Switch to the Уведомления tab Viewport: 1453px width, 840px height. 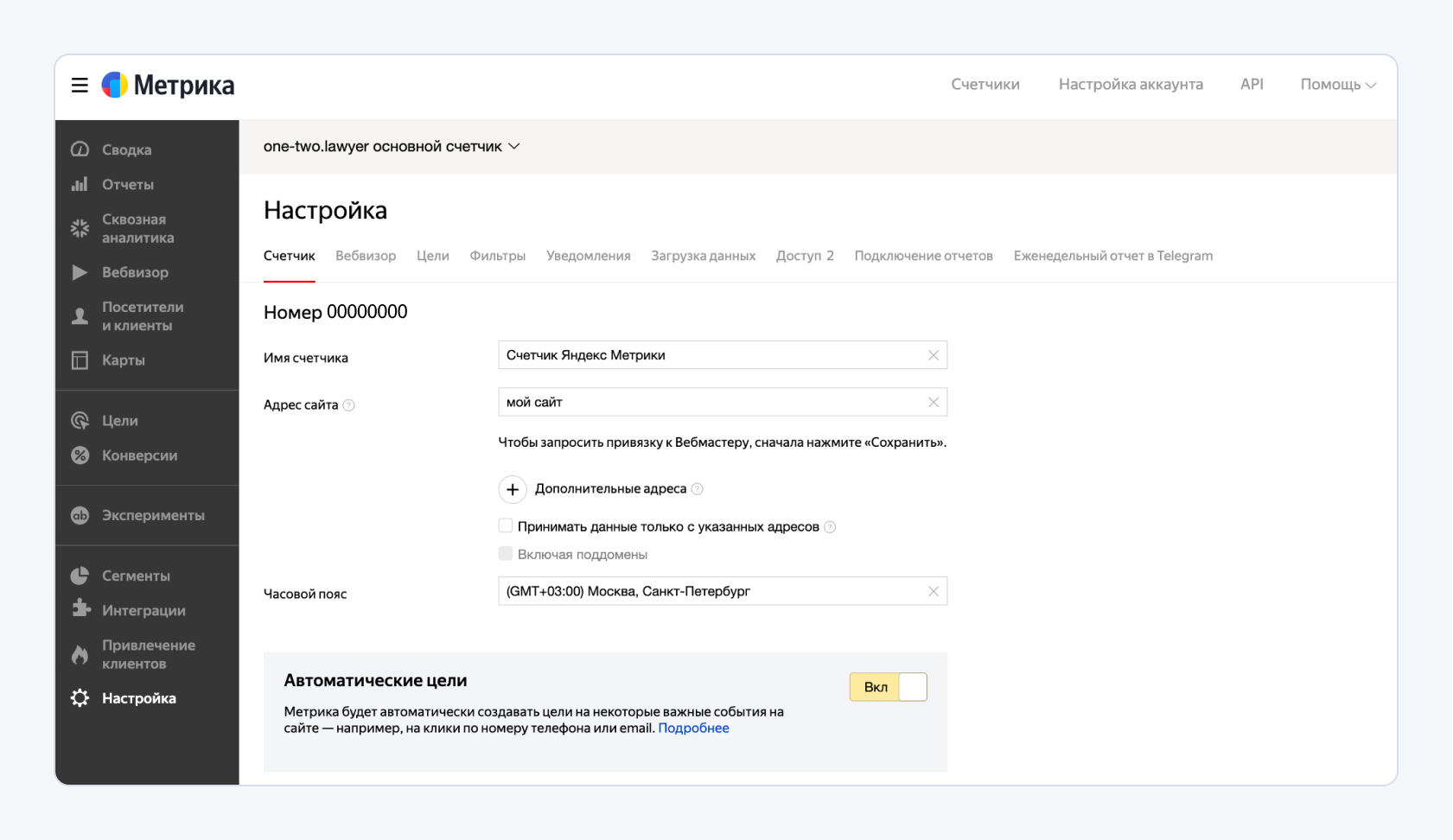point(588,256)
